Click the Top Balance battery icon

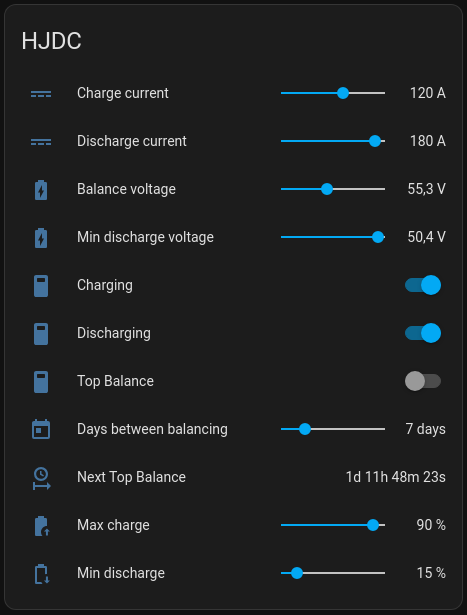click(x=41, y=382)
